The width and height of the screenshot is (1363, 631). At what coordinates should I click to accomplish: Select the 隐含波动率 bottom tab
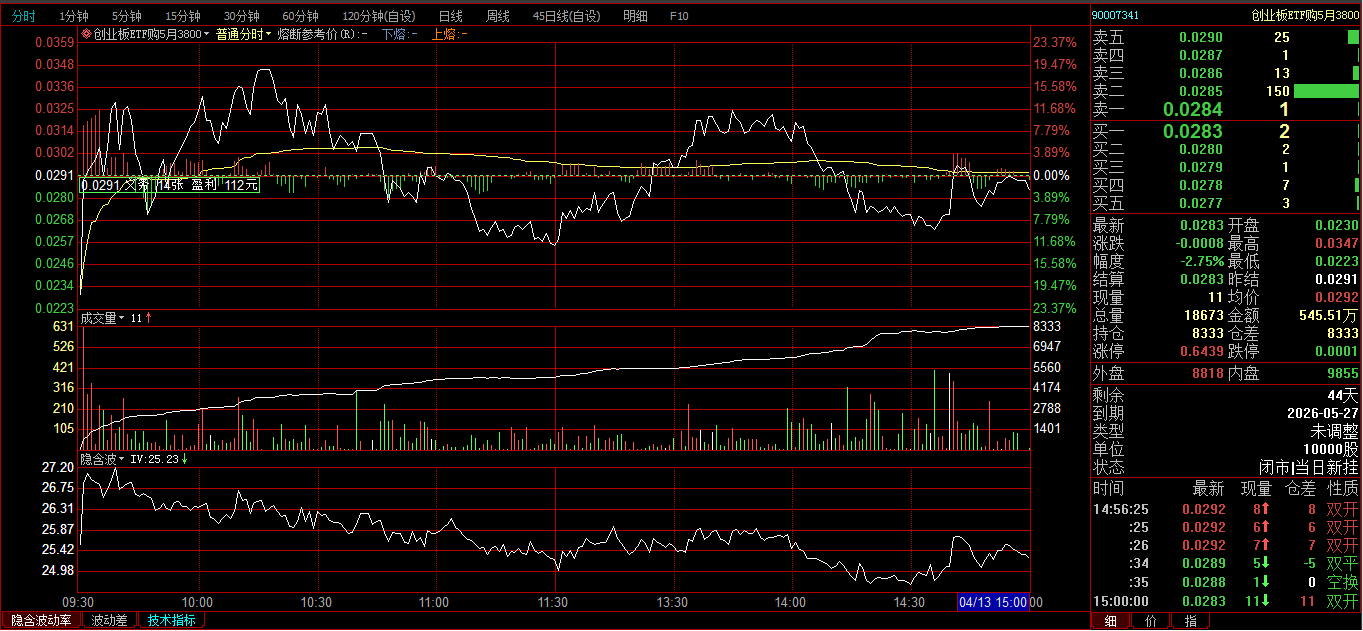pos(41,620)
